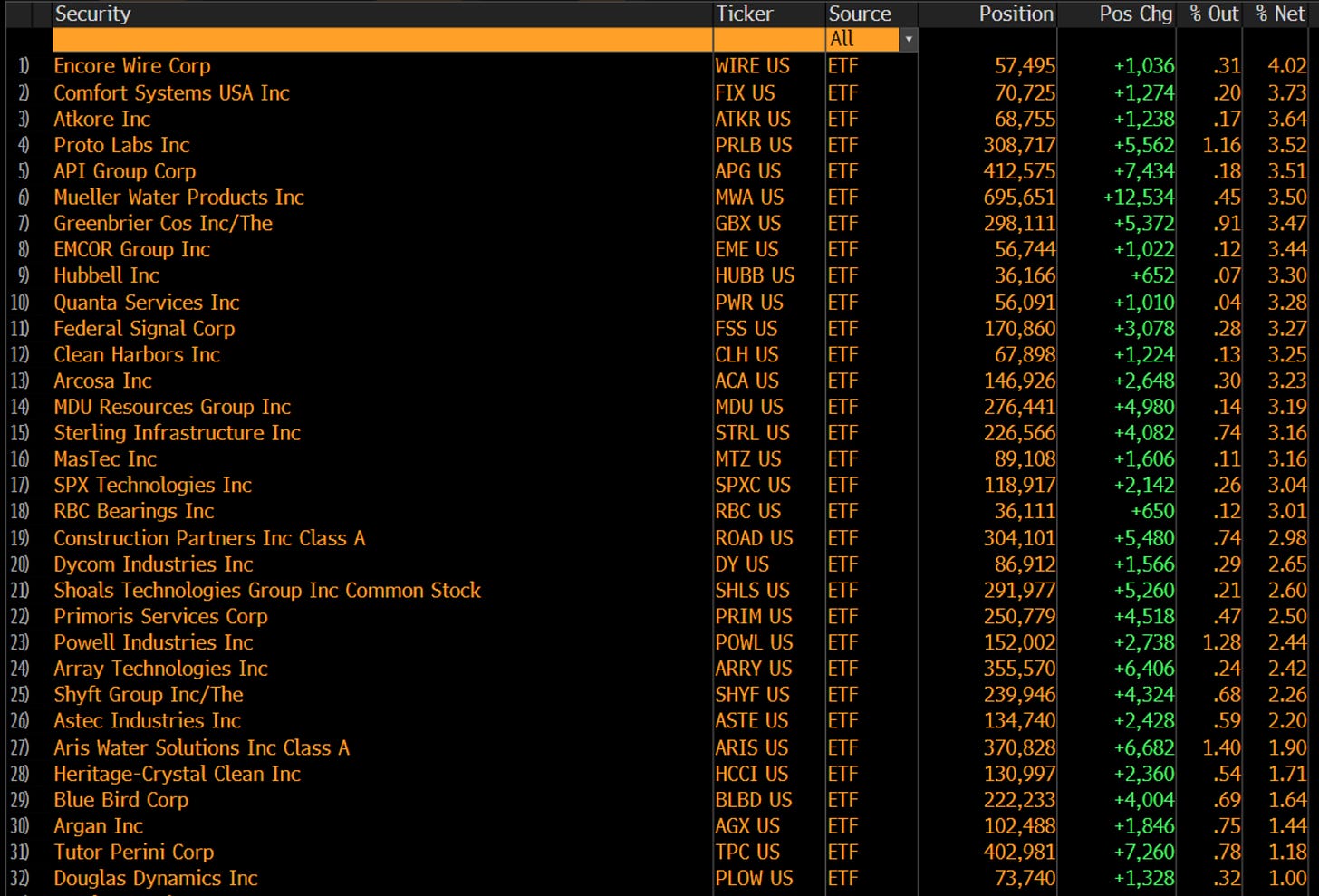Sort by the % Out column header

click(x=1214, y=14)
